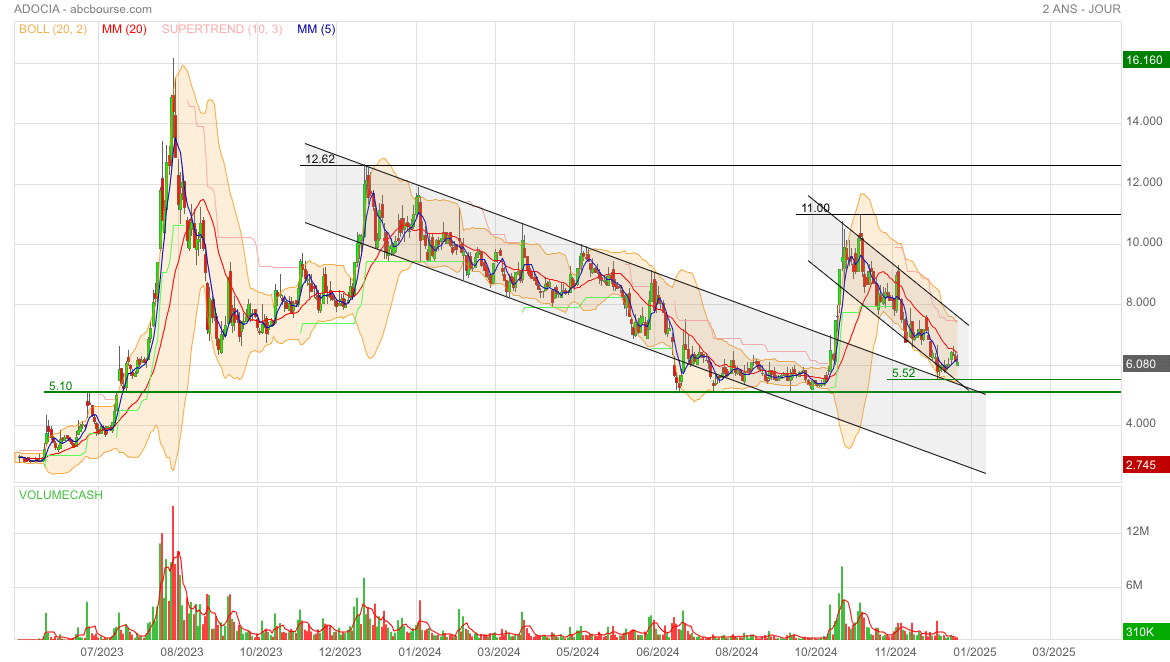Click the VOLUMECASH panel label
This screenshot has width=1170, height=662.
click(x=61, y=495)
